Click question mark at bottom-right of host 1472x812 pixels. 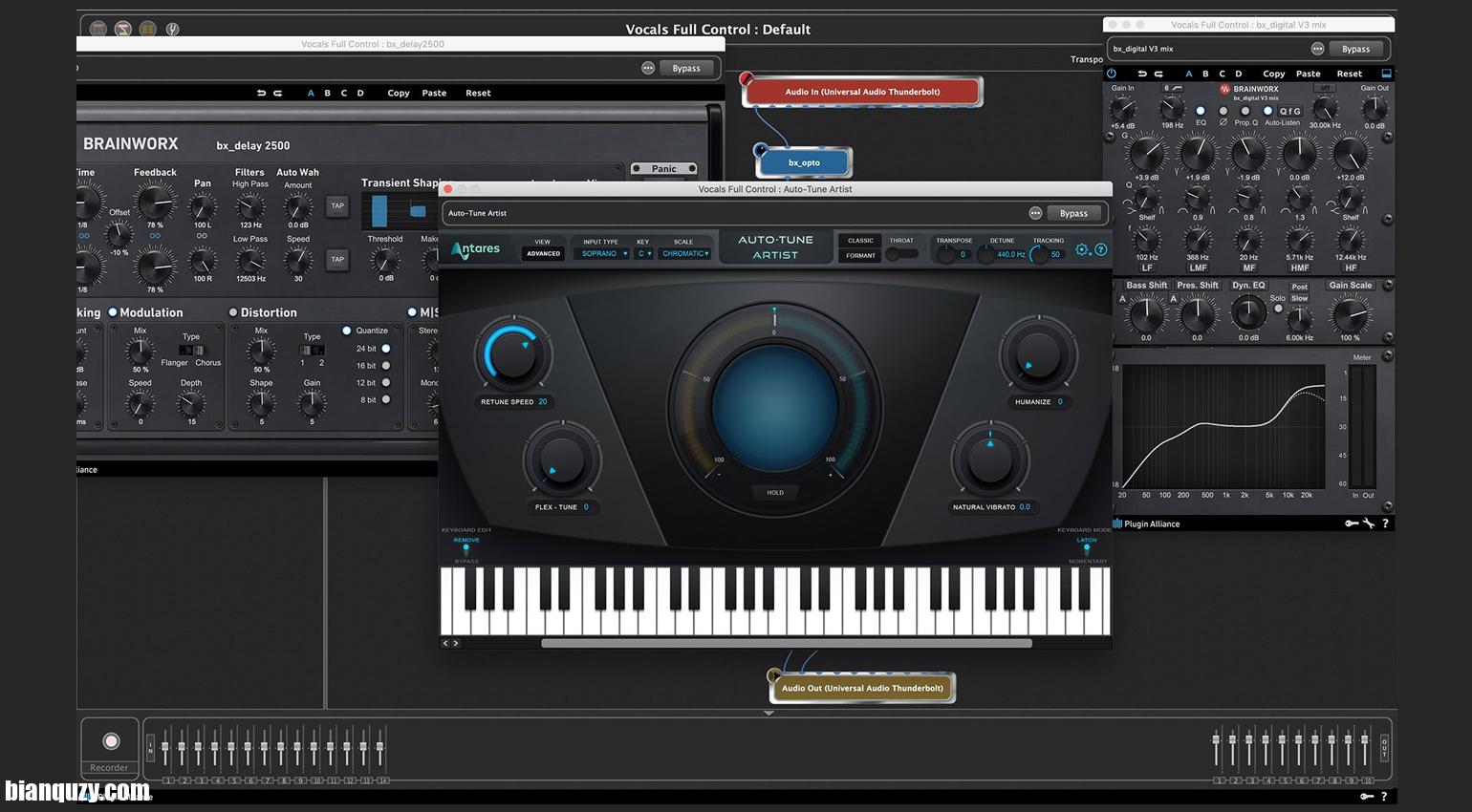(1384, 796)
